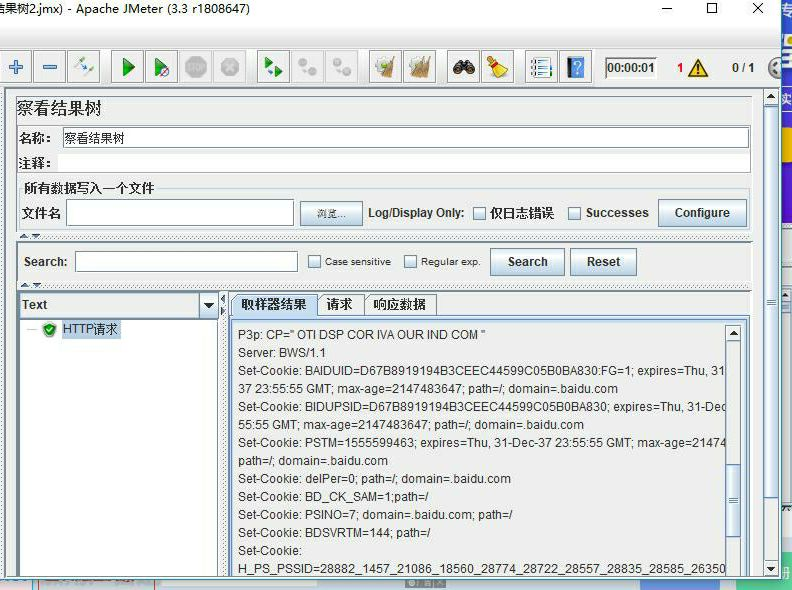Click the Clear icon
Image resolution: width=792 pixels, height=590 pixels.
(x=385, y=67)
